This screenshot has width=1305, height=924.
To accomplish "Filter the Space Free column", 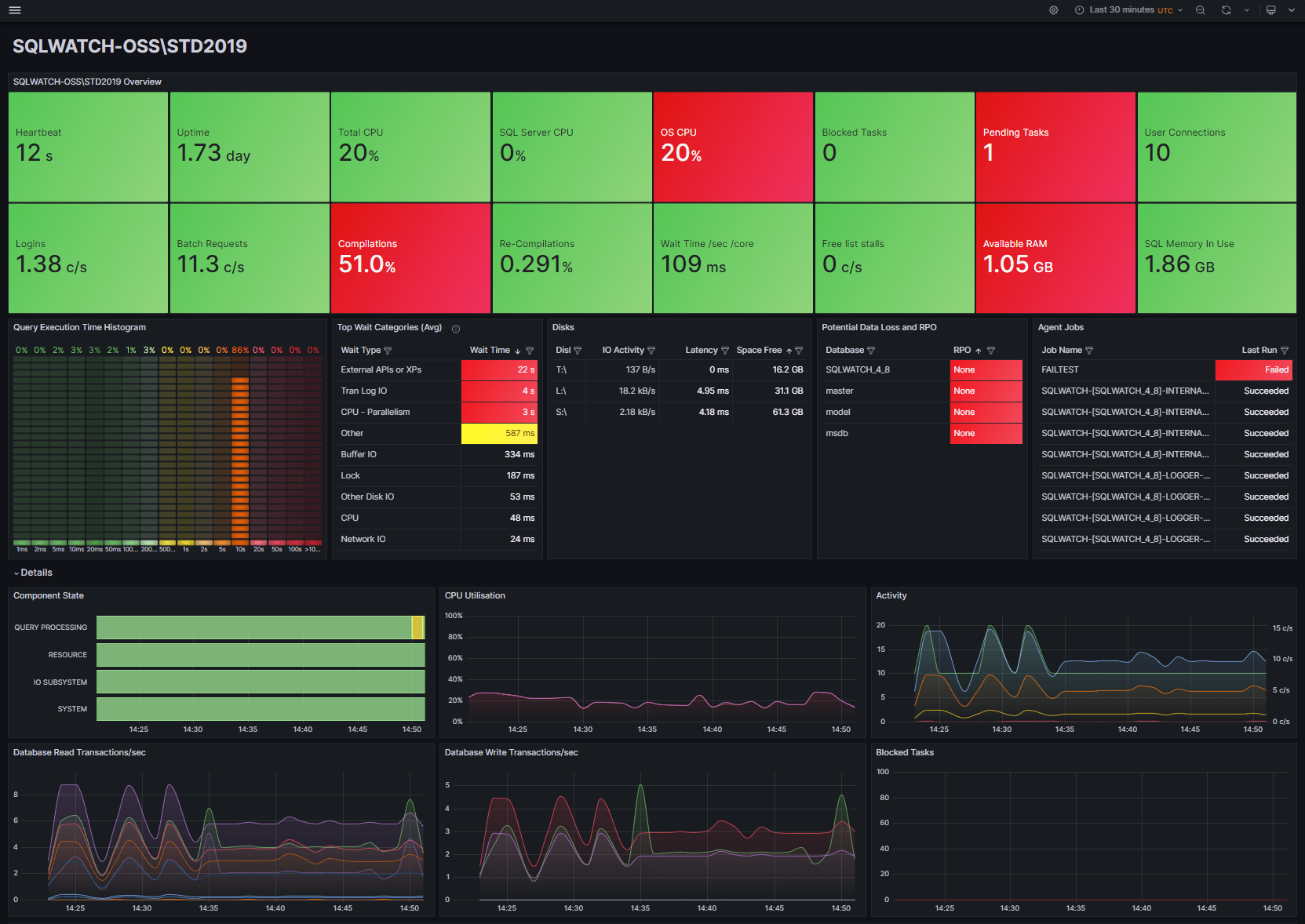I will (799, 351).
